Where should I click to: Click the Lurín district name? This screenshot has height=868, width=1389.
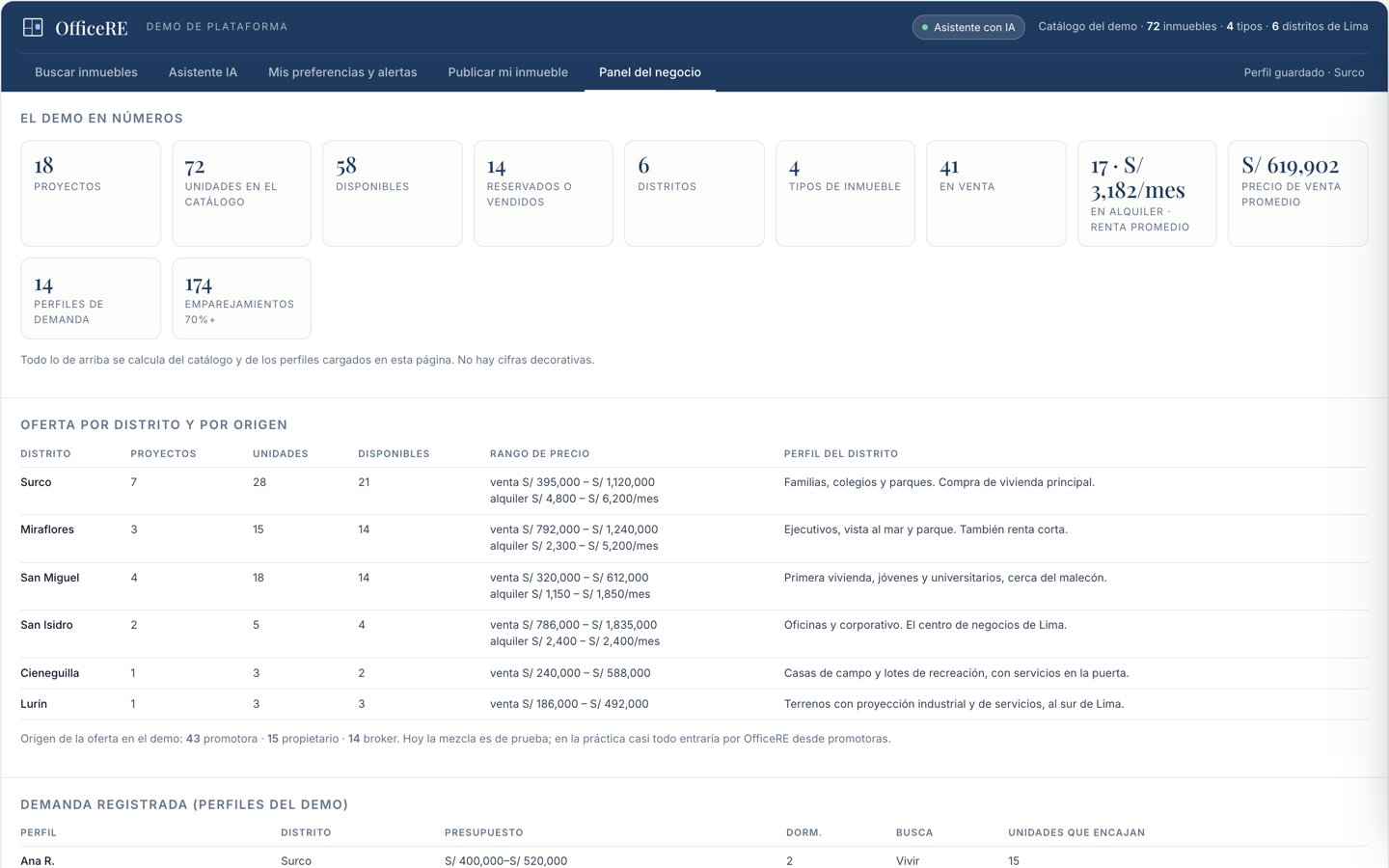point(34,704)
